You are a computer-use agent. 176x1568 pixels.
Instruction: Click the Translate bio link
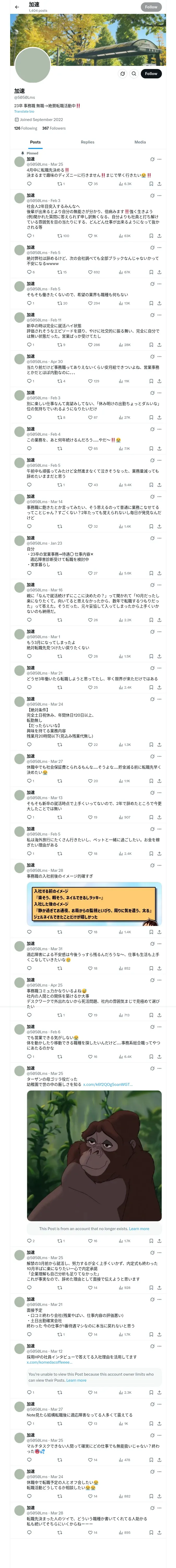pos(24,111)
